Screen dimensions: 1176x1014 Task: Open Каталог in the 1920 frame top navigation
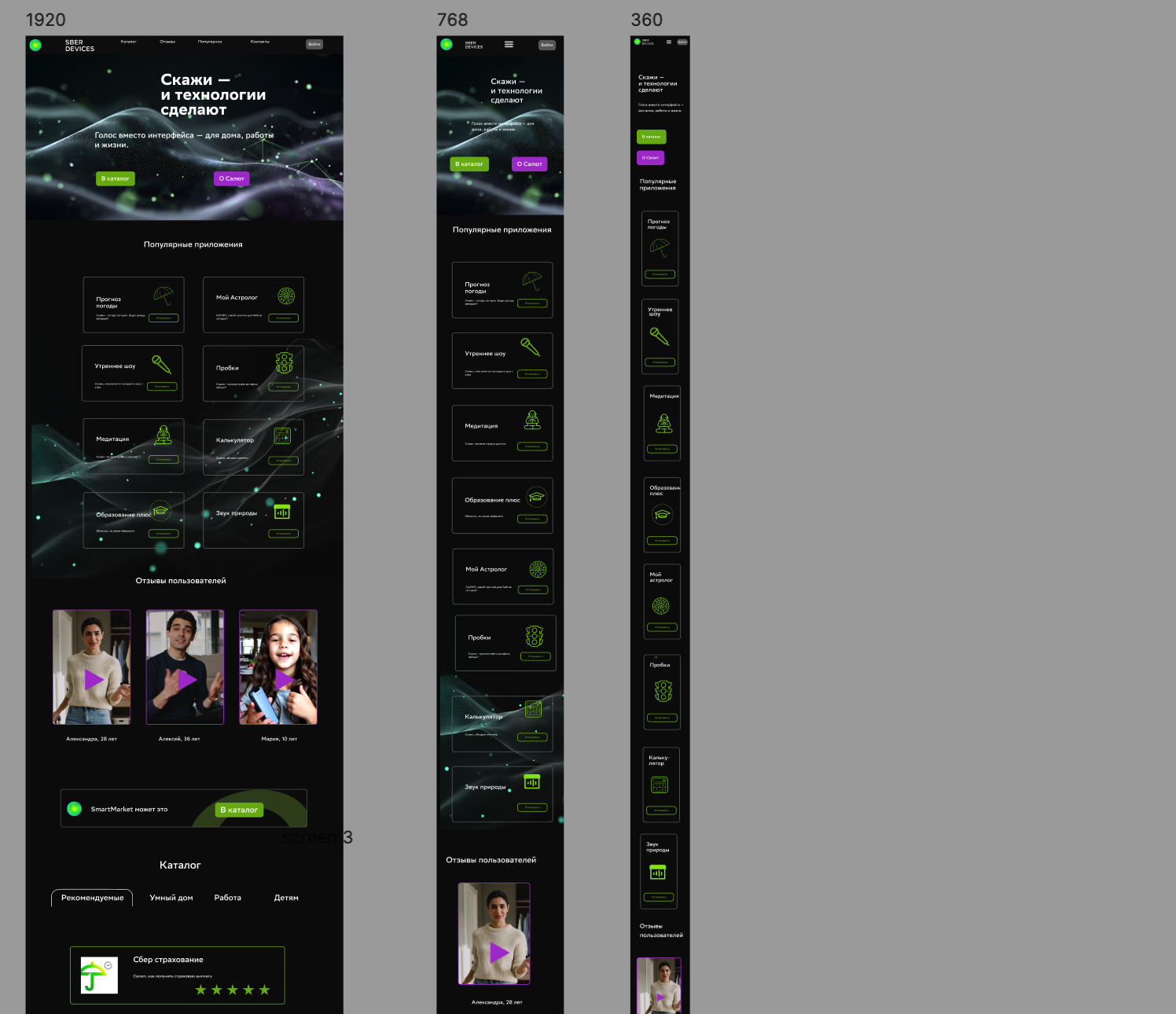[x=129, y=42]
